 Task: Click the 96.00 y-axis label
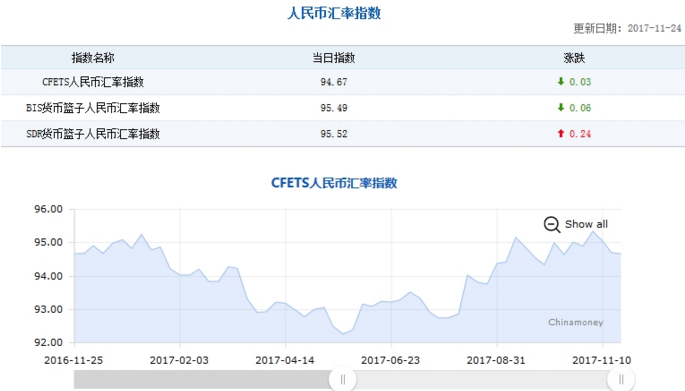click(48, 209)
